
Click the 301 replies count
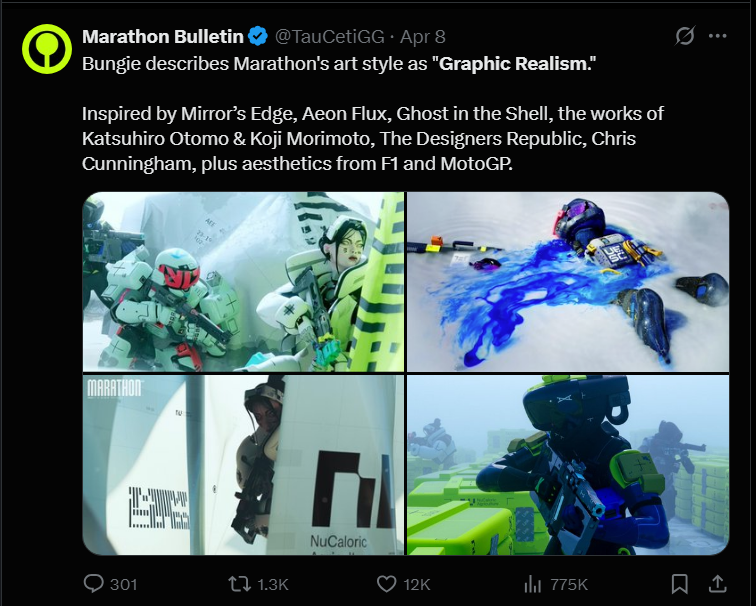[x=123, y=584]
